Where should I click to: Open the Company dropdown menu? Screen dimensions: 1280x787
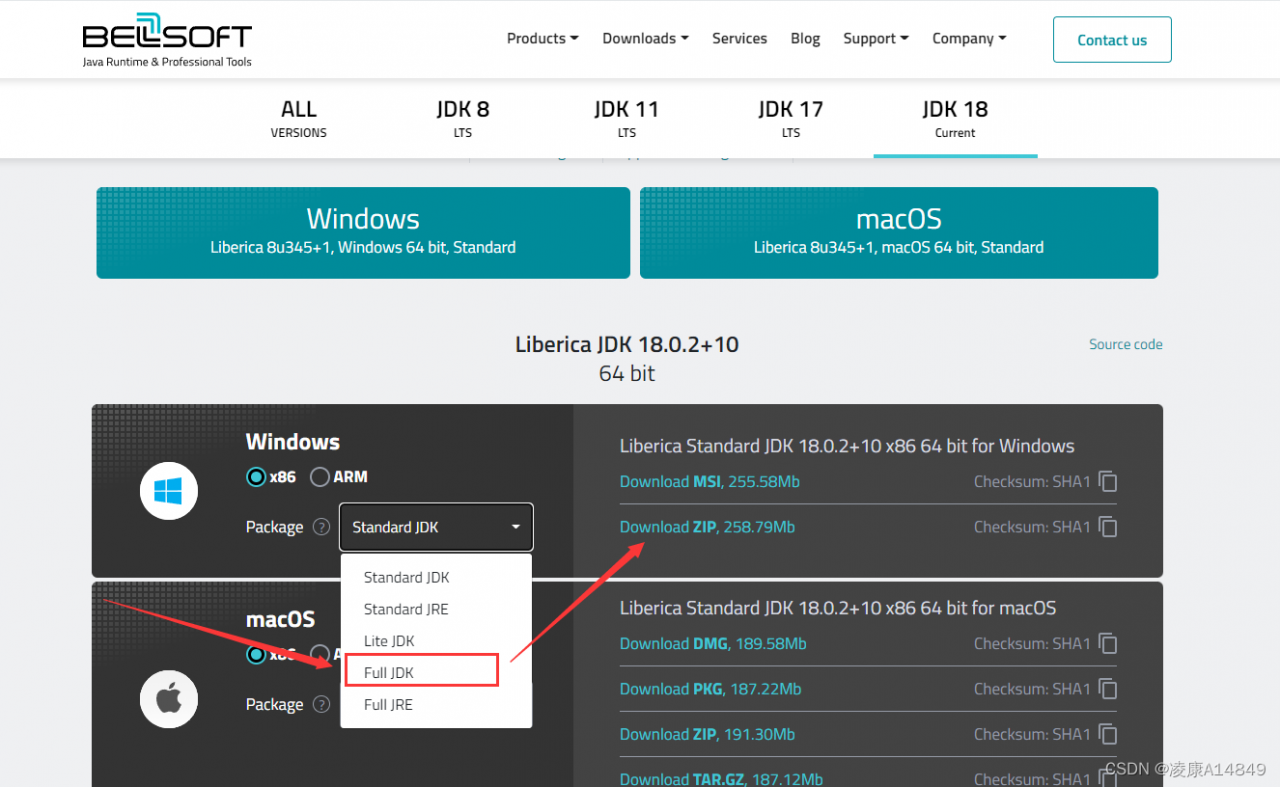969,38
